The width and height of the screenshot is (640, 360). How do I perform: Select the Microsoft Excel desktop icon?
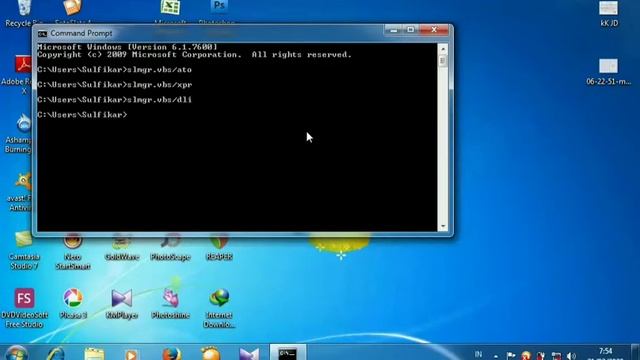tap(170, 11)
